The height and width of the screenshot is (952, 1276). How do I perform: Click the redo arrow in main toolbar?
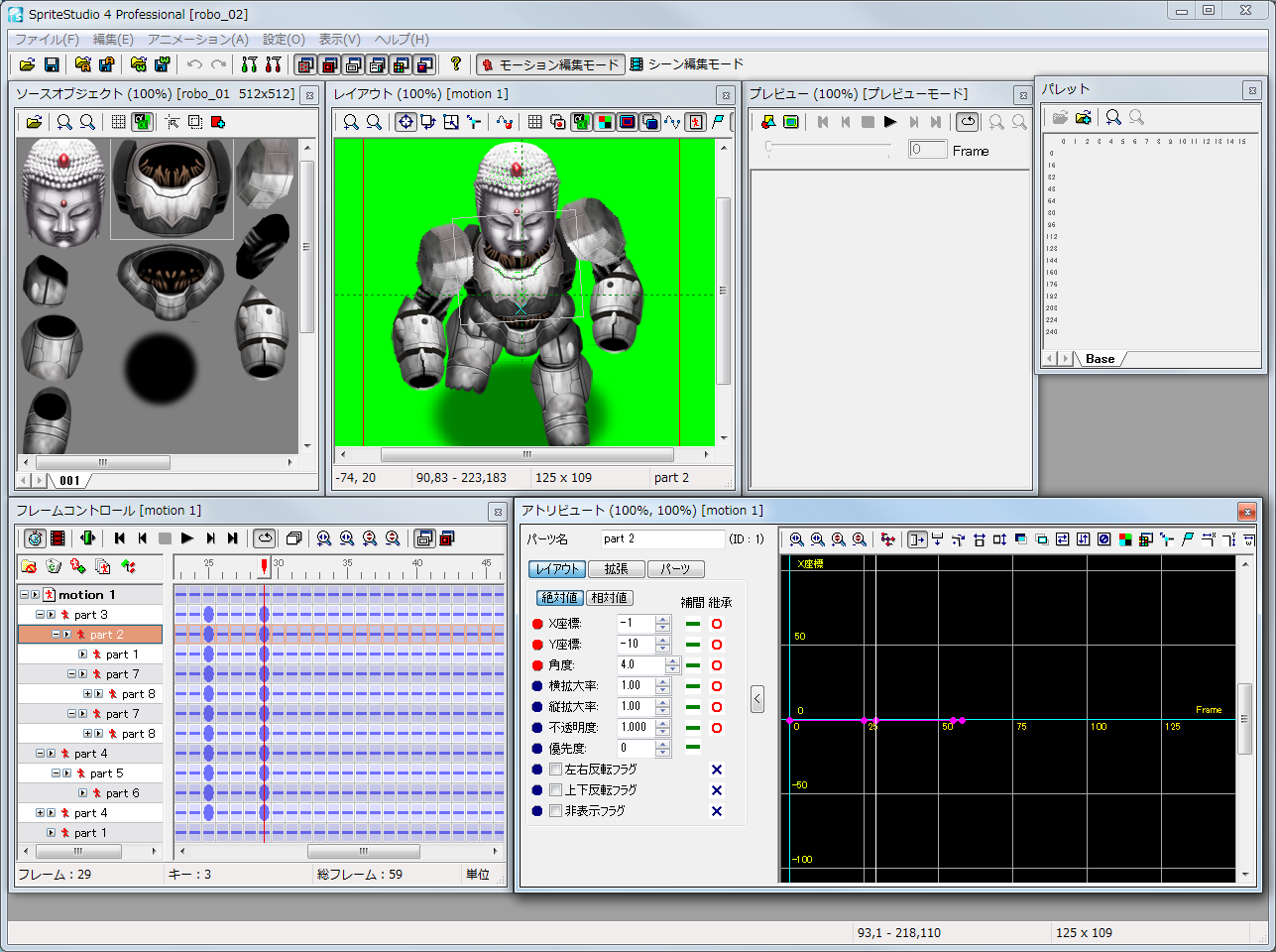[x=218, y=64]
